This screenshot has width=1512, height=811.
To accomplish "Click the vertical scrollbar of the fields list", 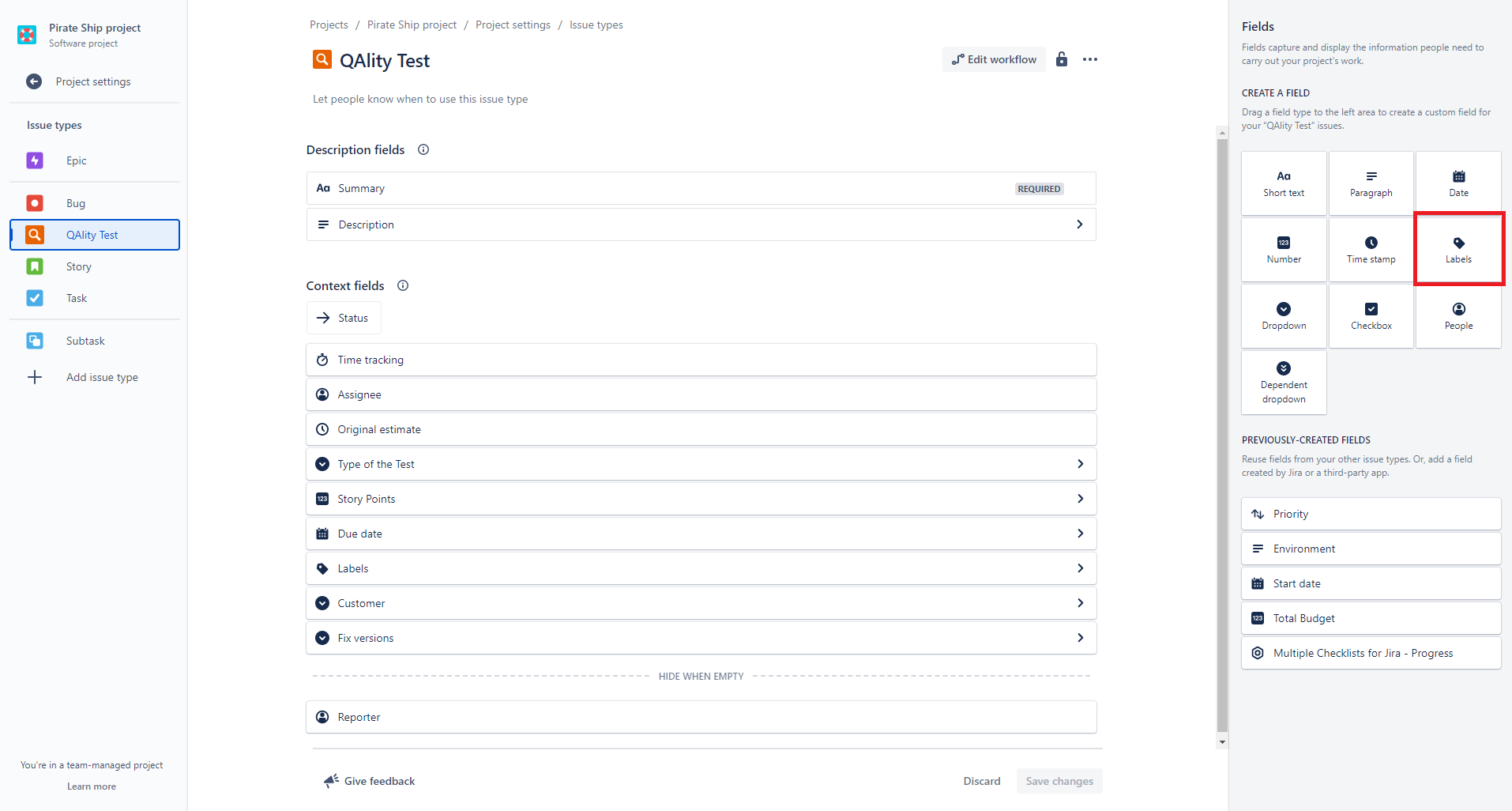I will tap(1222, 436).
